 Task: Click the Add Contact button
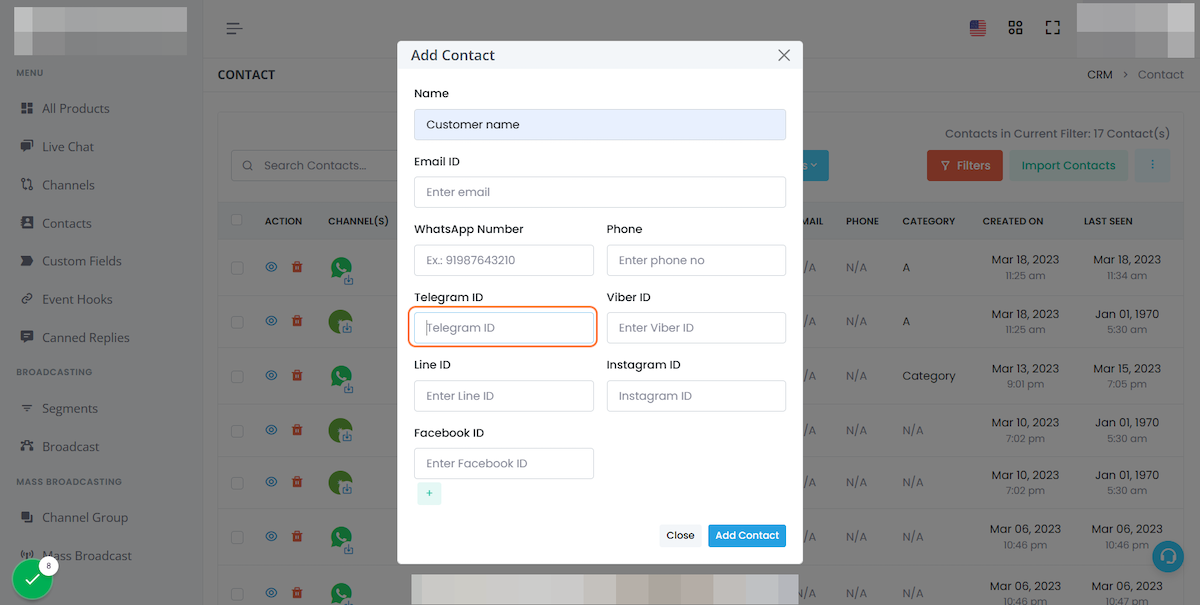point(747,536)
